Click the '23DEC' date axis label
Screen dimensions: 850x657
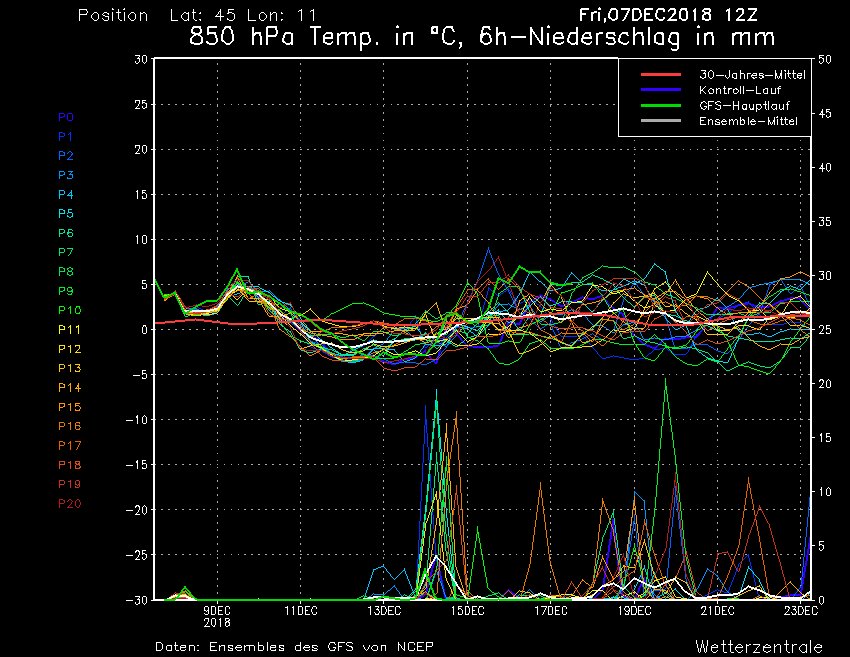801,611
